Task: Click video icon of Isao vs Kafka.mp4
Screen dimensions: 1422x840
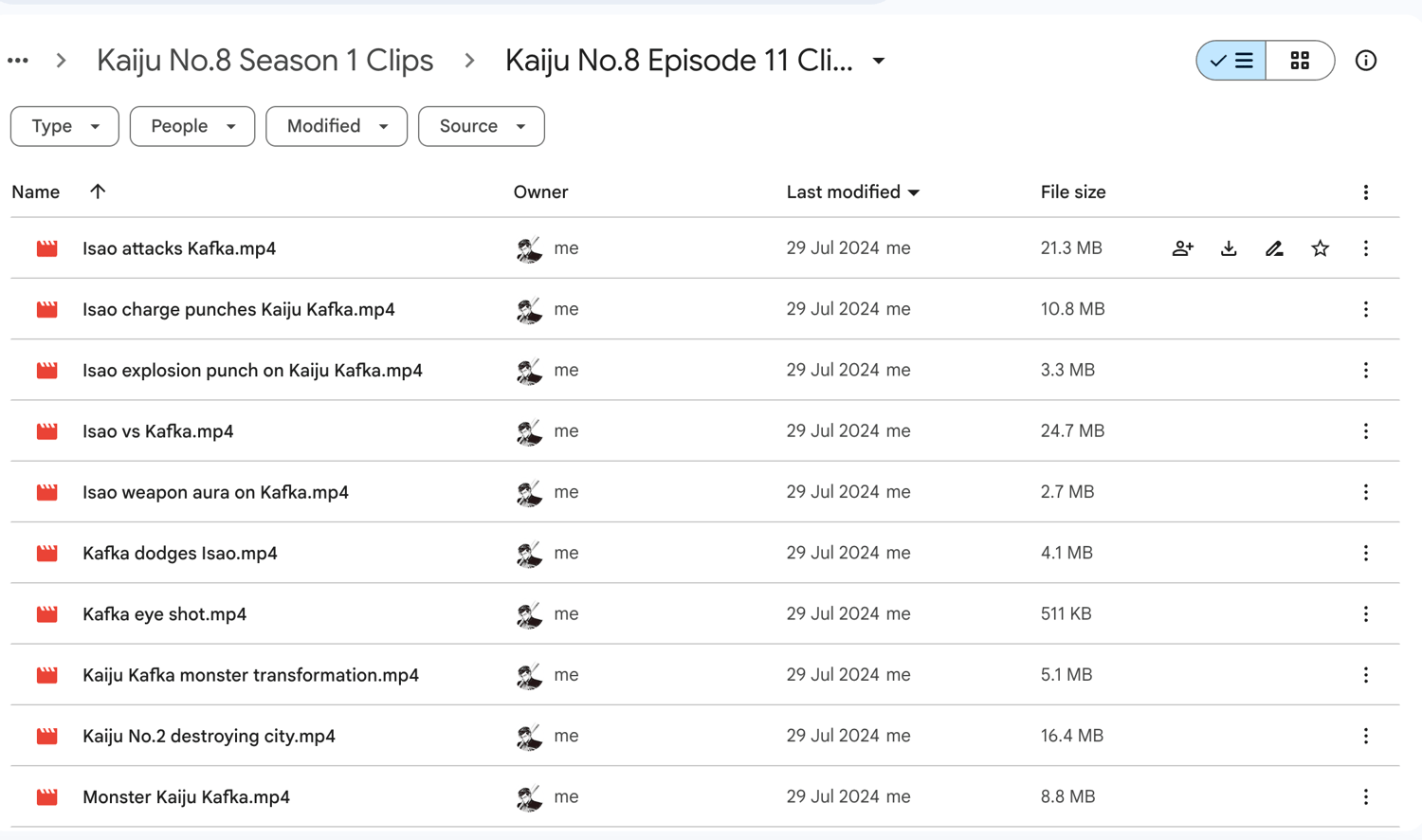Action: point(47,431)
